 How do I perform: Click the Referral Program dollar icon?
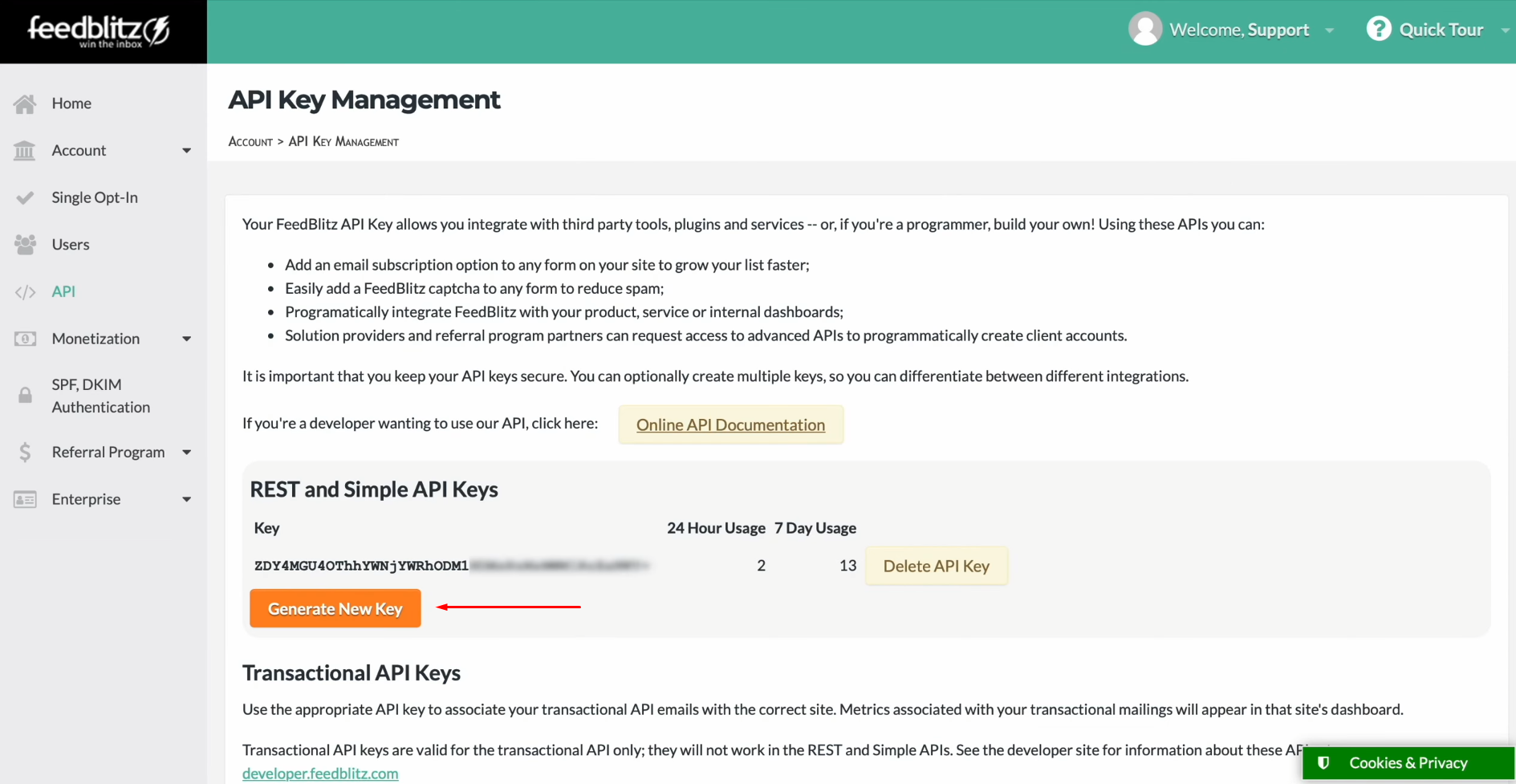[x=25, y=453]
